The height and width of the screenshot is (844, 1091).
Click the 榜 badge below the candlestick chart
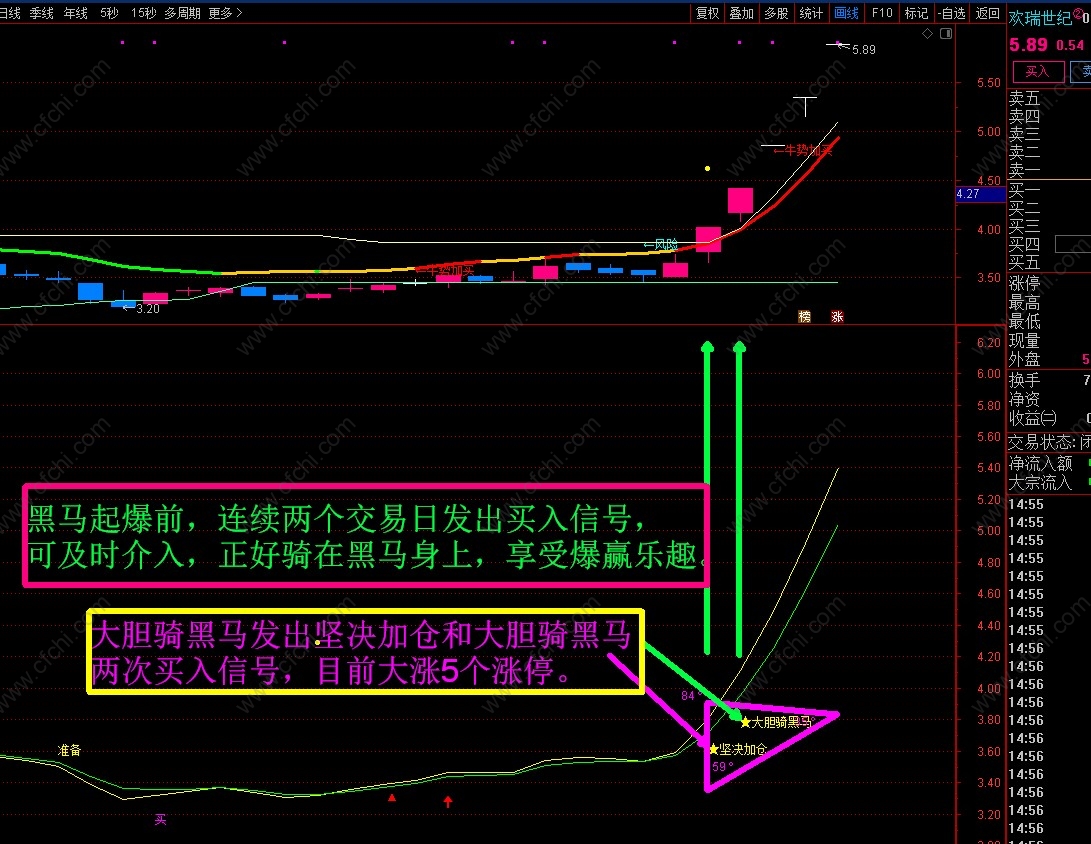[x=804, y=317]
